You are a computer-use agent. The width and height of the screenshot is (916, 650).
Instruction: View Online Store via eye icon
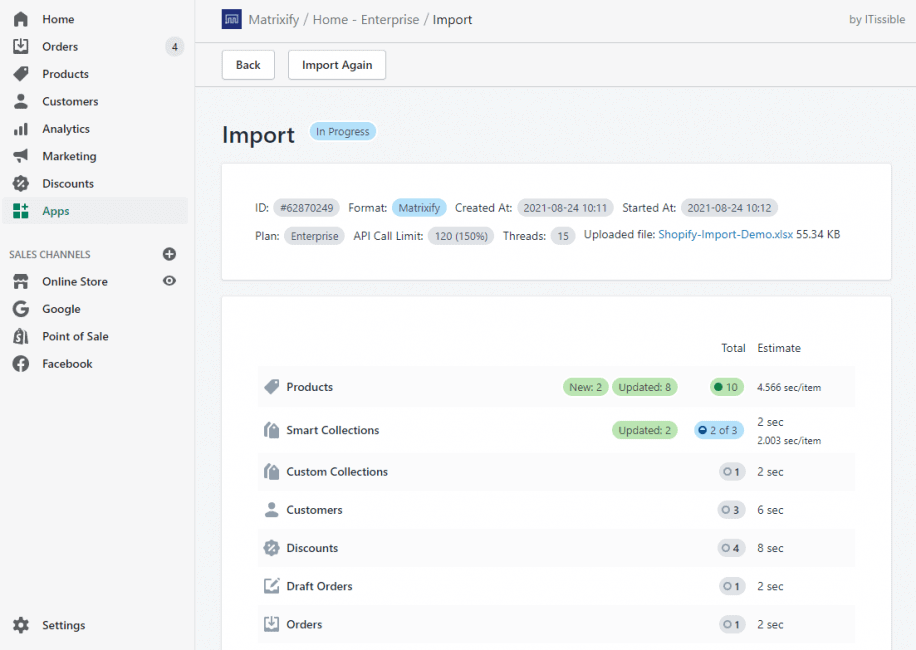click(169, 281)
